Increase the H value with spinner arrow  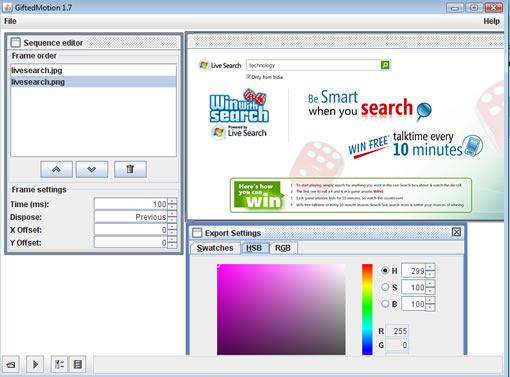click(430, 267)
